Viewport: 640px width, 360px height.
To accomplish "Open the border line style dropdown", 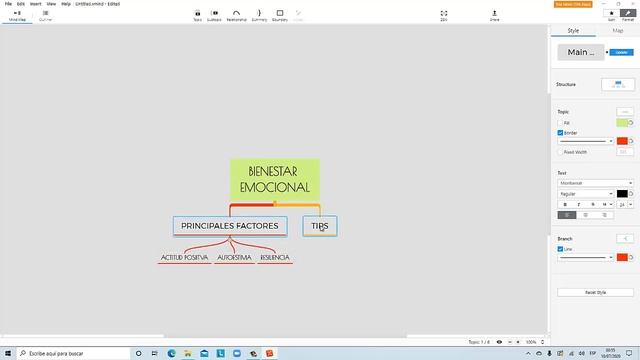I will click(586, 141).
